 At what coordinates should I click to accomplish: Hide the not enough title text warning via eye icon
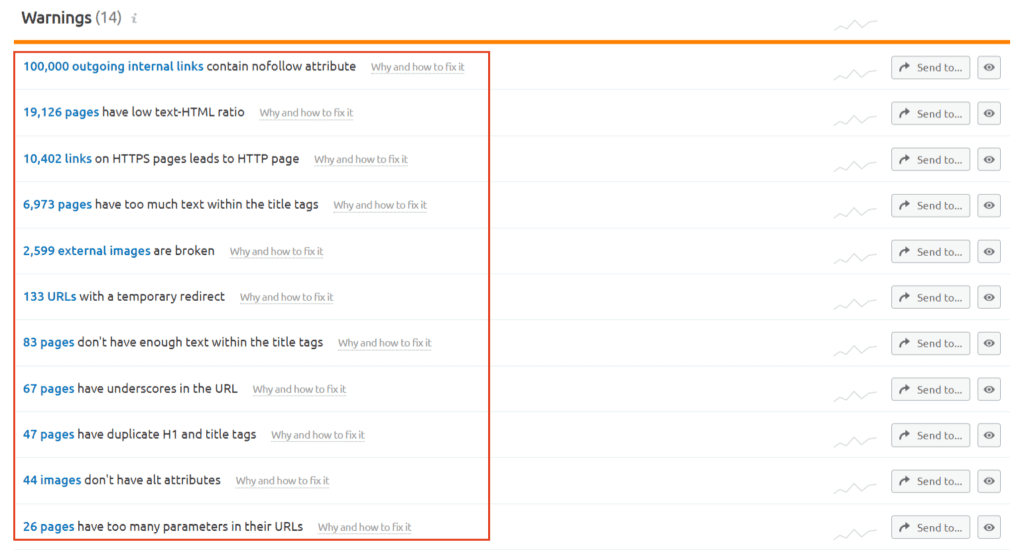point(989,343)
